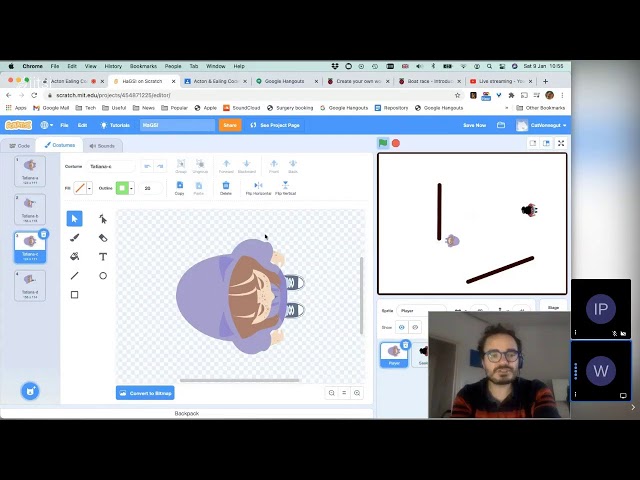The image size is (640, 480).
Task: Click the outline width field
Action: coord(151,188)
